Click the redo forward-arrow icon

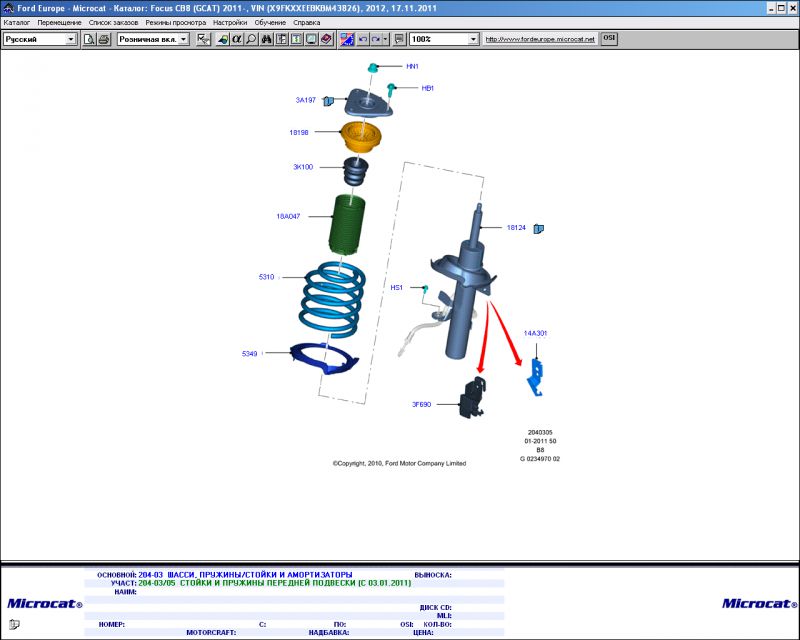[x=376, y=39]
